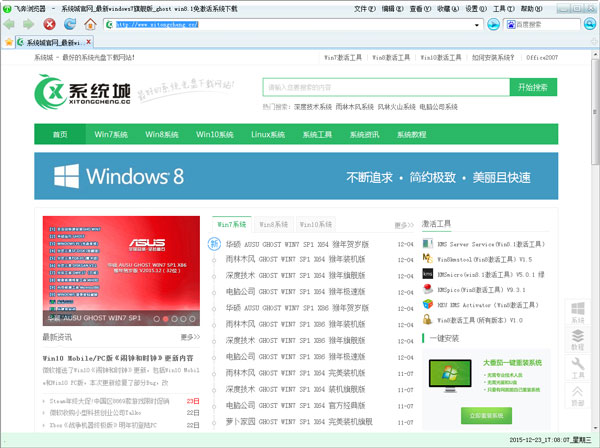
Task: Select the first slideshow dot indicator
Action: tap(157, 318)
